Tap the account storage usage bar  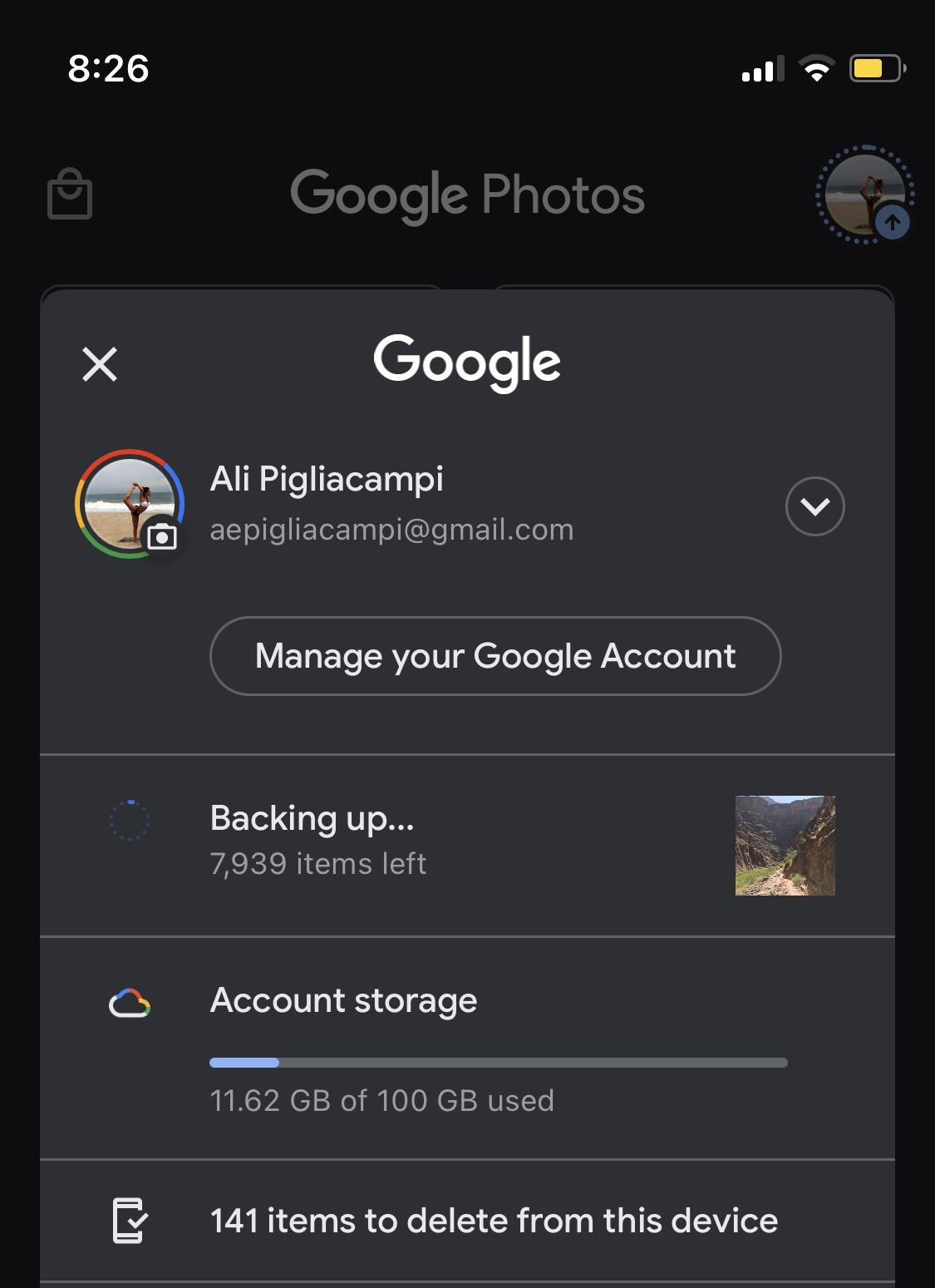click(x=498, y=1063)
